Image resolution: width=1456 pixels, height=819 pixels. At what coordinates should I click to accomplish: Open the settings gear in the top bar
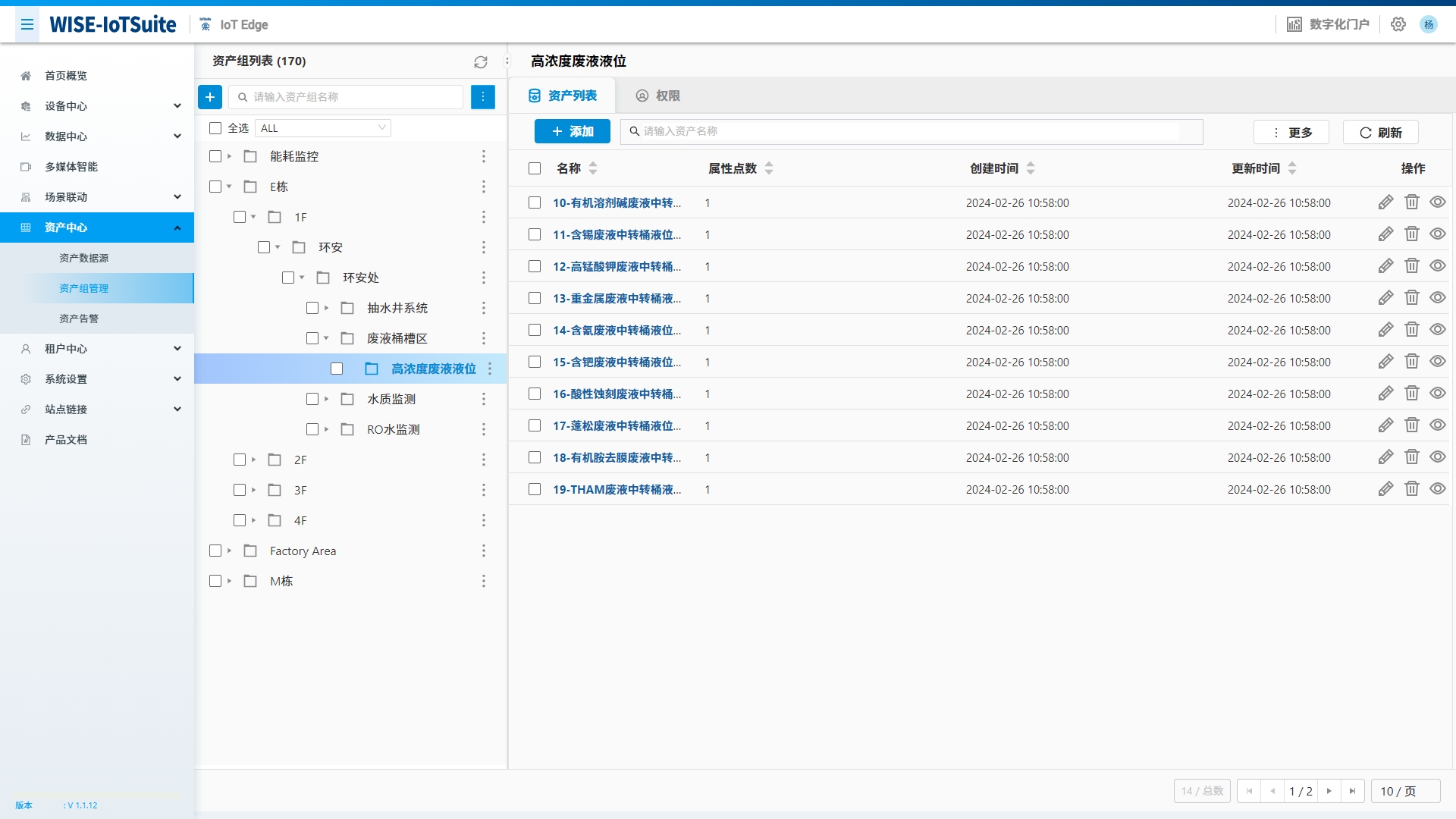[1398, 24]
